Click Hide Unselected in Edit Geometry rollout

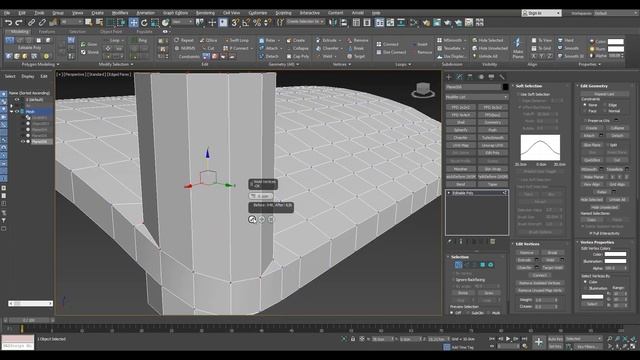[604, 207]
